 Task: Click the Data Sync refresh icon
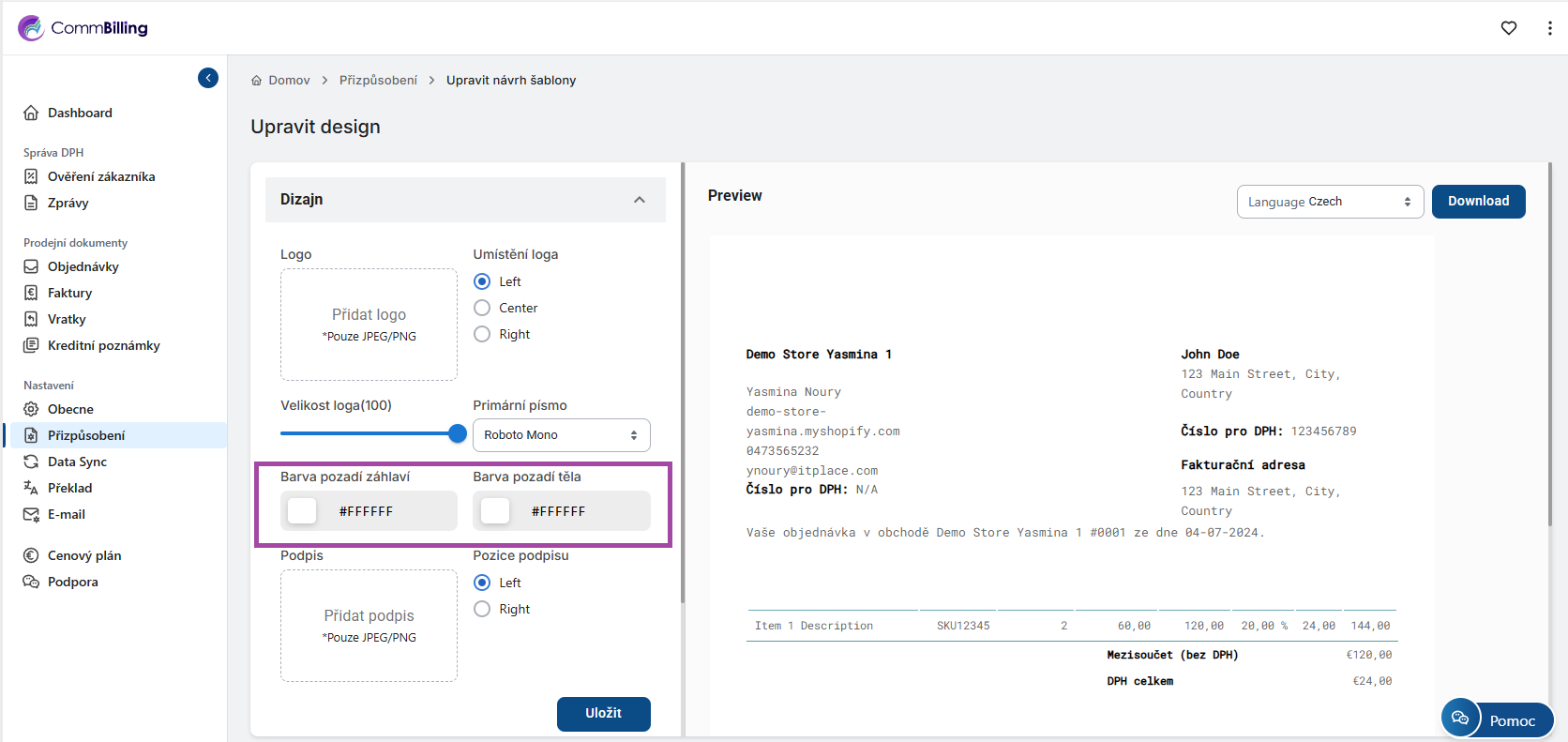[31, 462]
